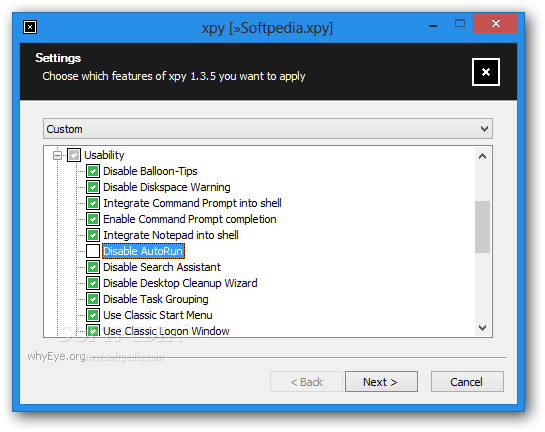The width and height of the screenshot is (545, 432).
Task: Toggle Integrate Command Prompt into shell checkbox
Action: 93,203
